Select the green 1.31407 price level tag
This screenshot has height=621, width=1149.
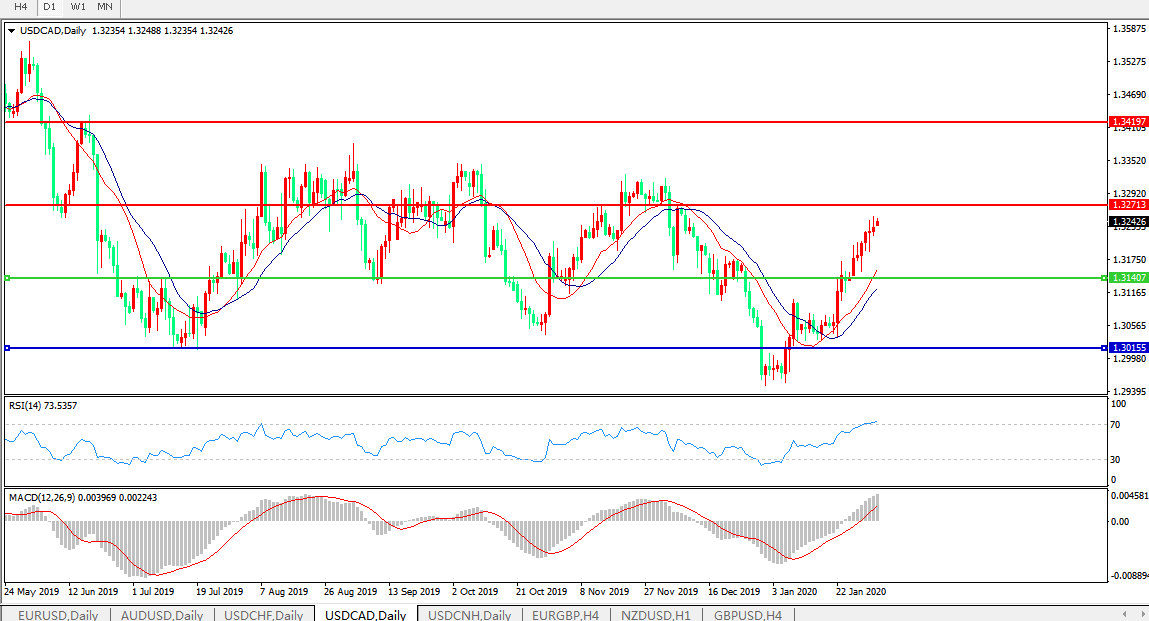1128,277
